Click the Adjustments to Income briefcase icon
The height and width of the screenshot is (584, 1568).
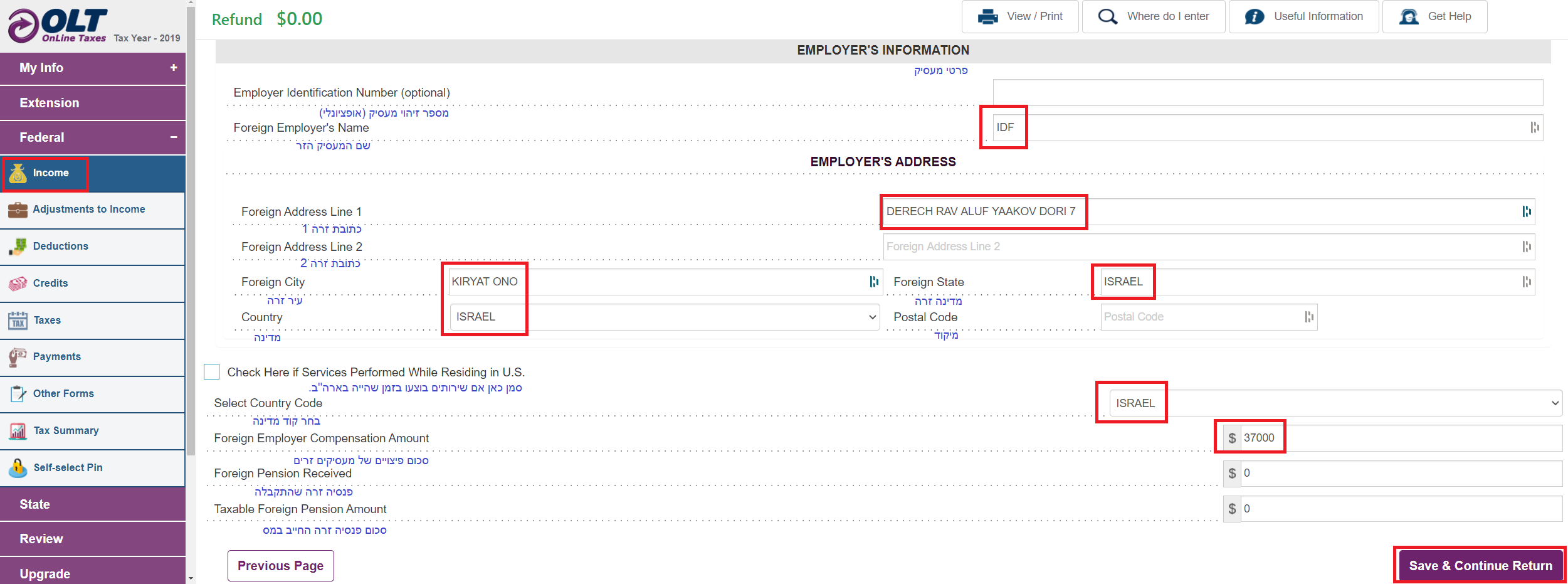pos(18,210)
